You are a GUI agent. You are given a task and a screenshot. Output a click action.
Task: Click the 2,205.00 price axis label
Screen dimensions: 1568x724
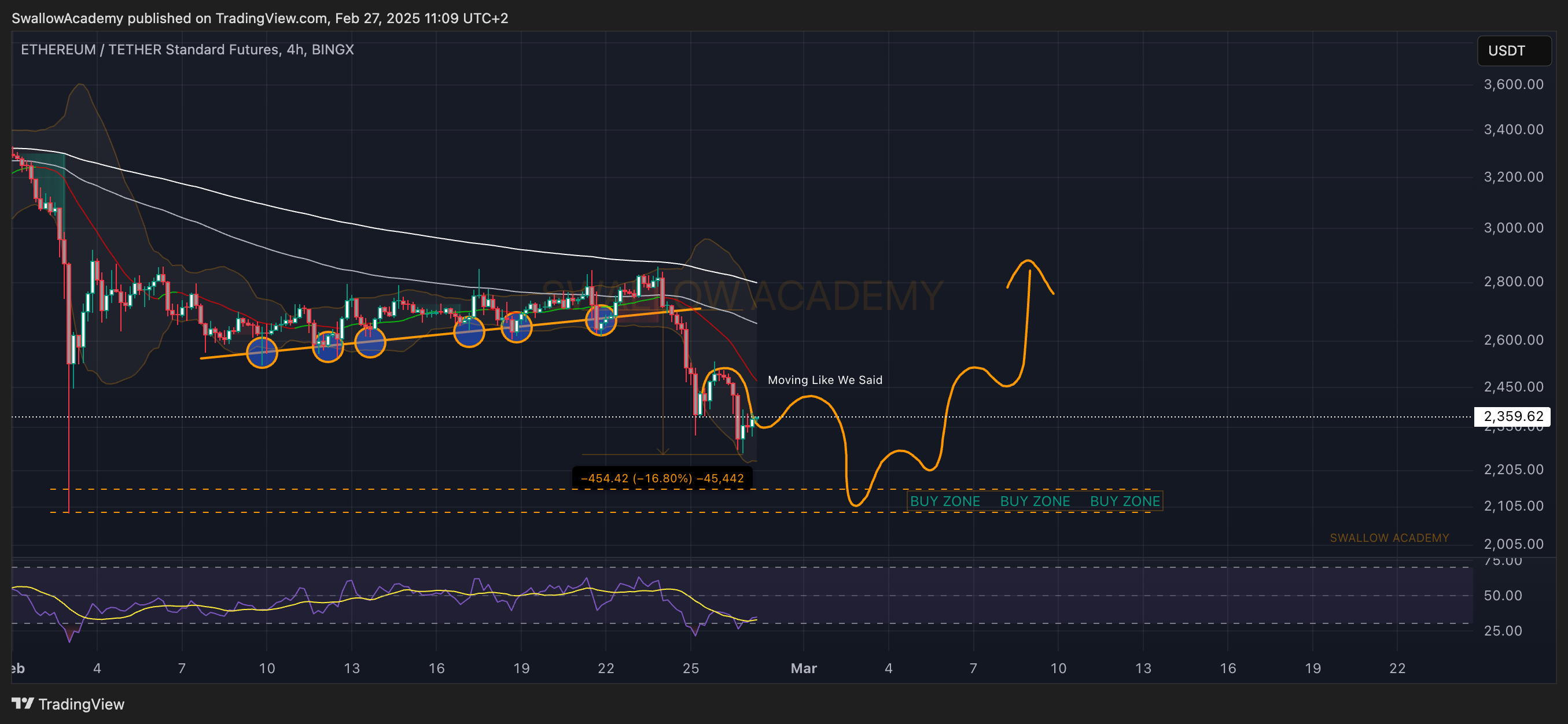pos(1513,469)
